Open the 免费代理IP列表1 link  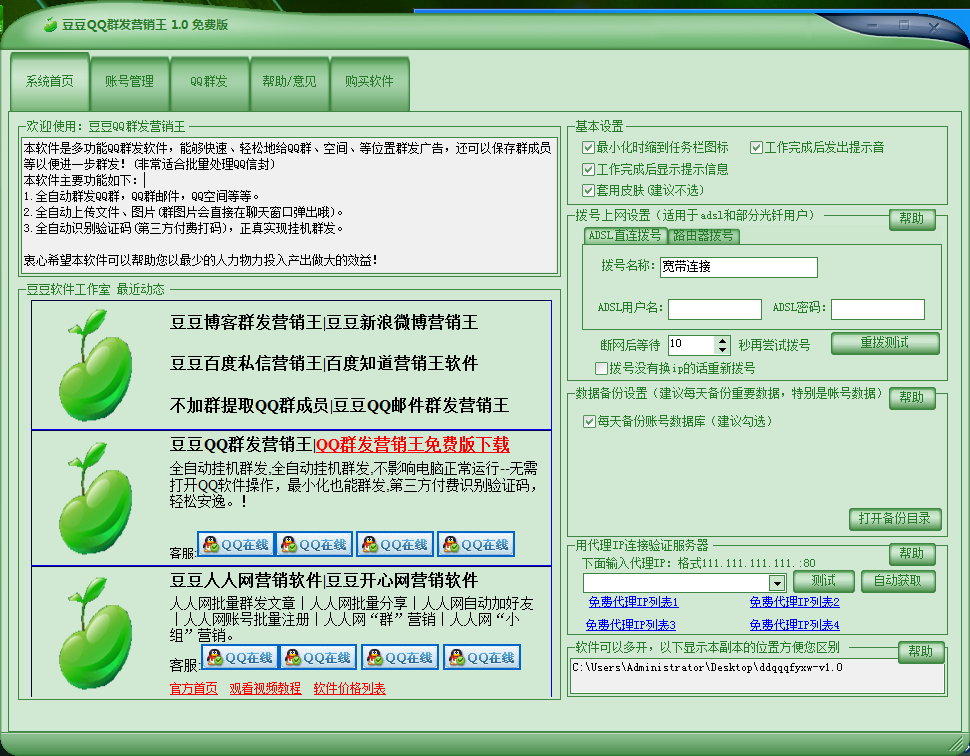(x=633, y=603)
